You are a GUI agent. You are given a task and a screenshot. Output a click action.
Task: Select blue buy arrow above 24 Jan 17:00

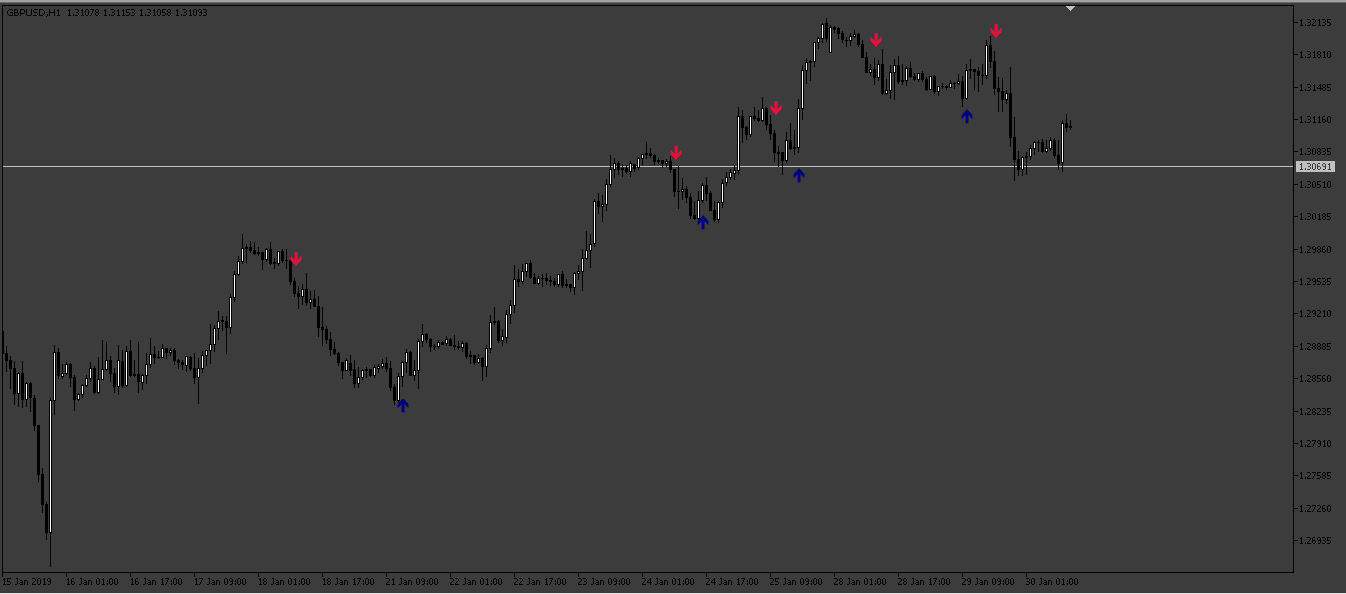coord(703,221)
